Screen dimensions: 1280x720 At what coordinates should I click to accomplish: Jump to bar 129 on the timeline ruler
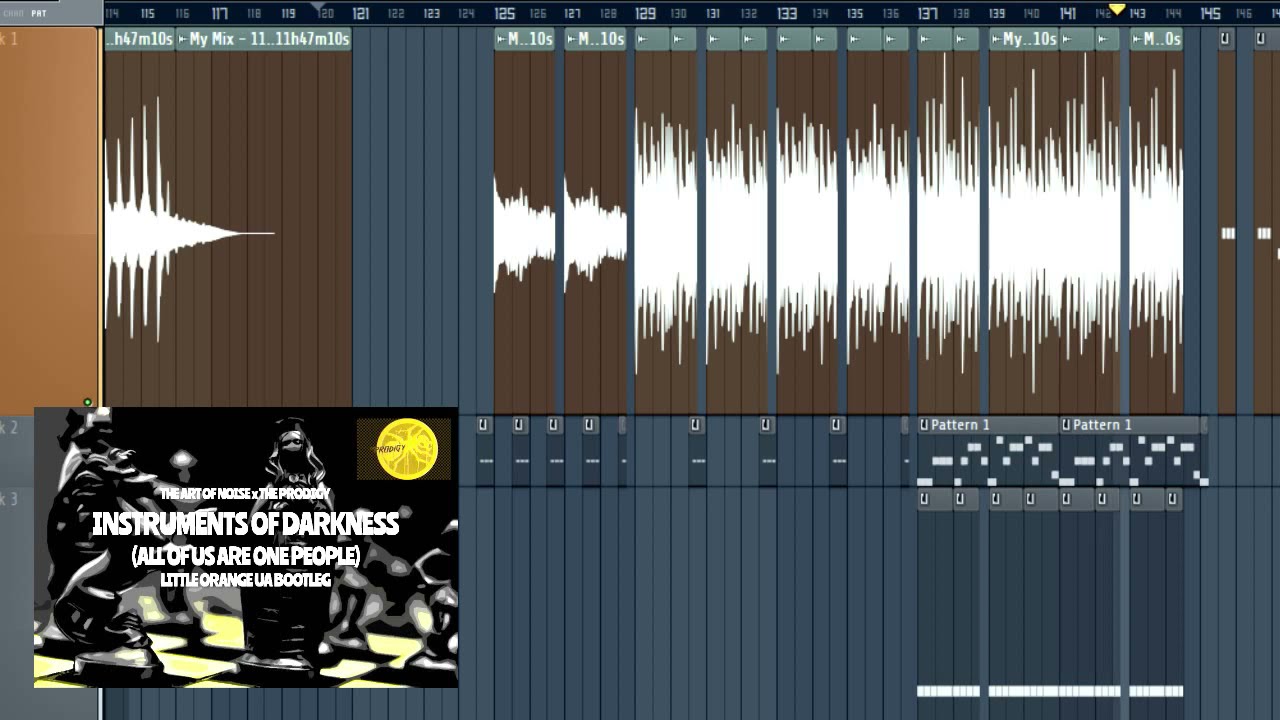point(645,13)
